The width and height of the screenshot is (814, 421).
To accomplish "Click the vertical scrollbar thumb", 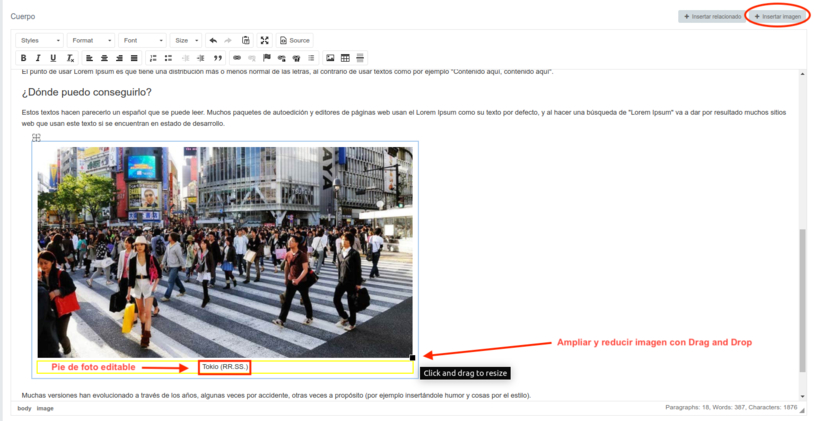I will [x=803, y=301].
